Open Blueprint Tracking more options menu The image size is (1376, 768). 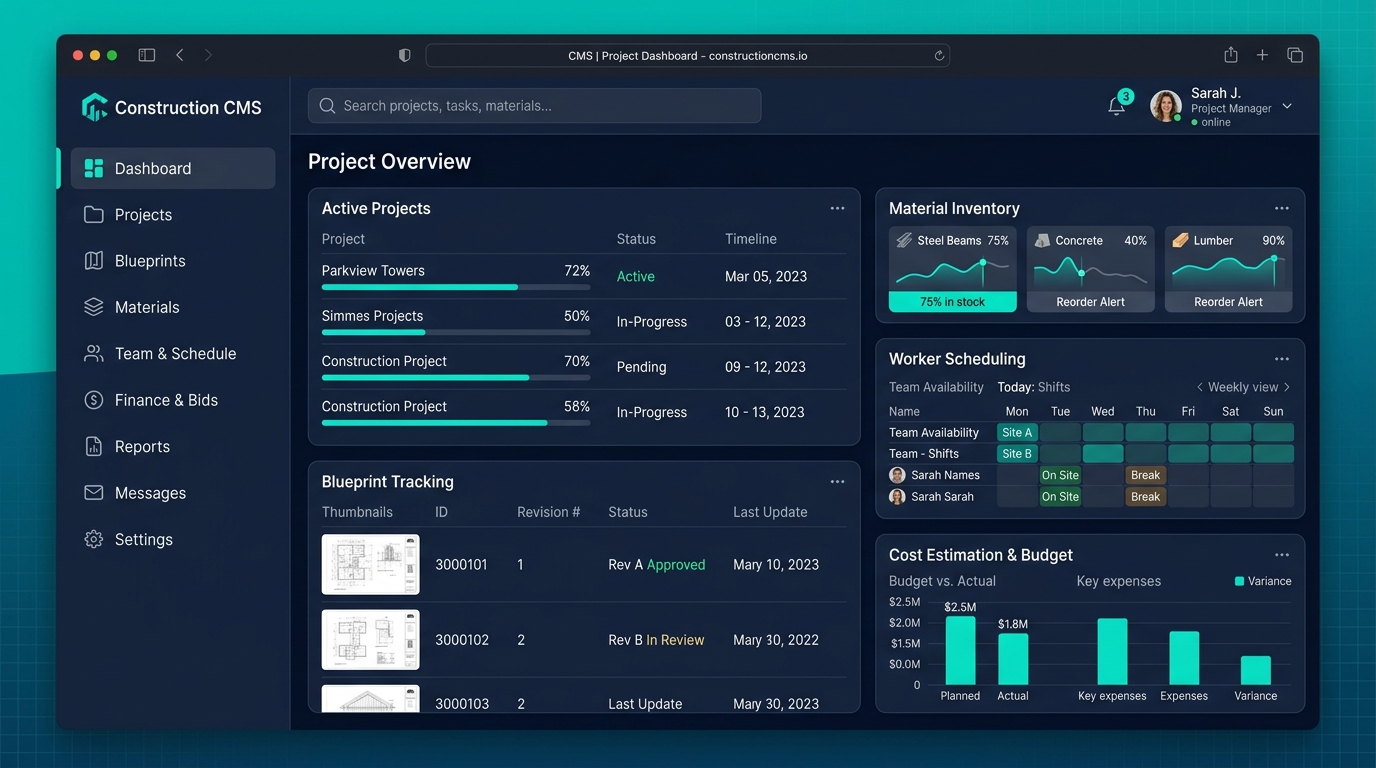pos(837,482)
